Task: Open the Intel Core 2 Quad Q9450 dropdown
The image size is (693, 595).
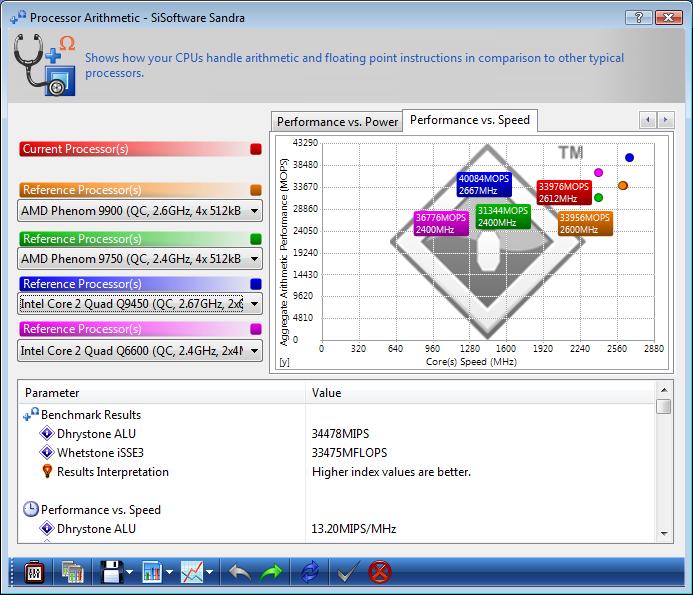Action: click(140, 304)
